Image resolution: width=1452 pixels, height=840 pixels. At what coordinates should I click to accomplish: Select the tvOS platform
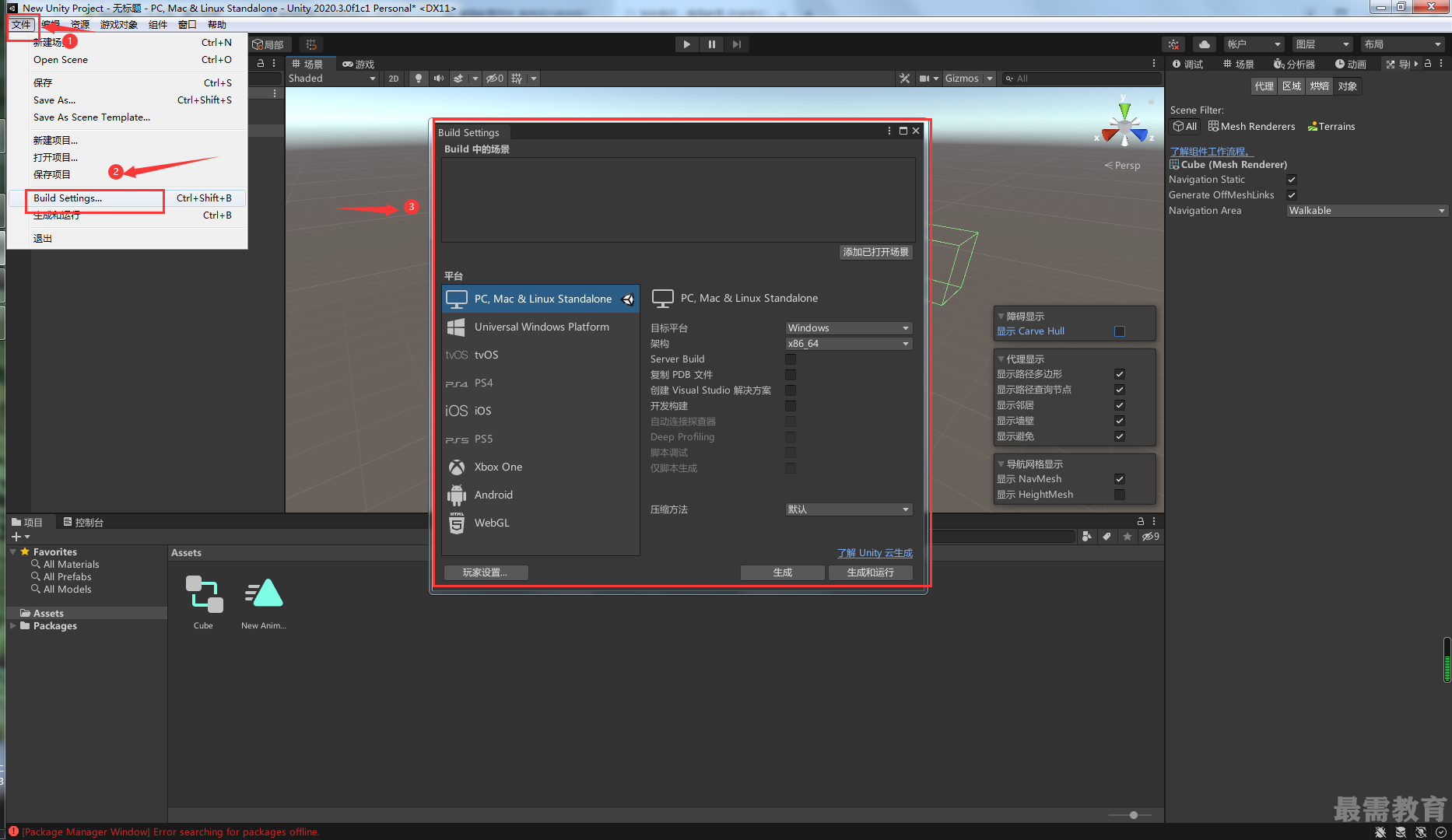(x=541, y=355)
